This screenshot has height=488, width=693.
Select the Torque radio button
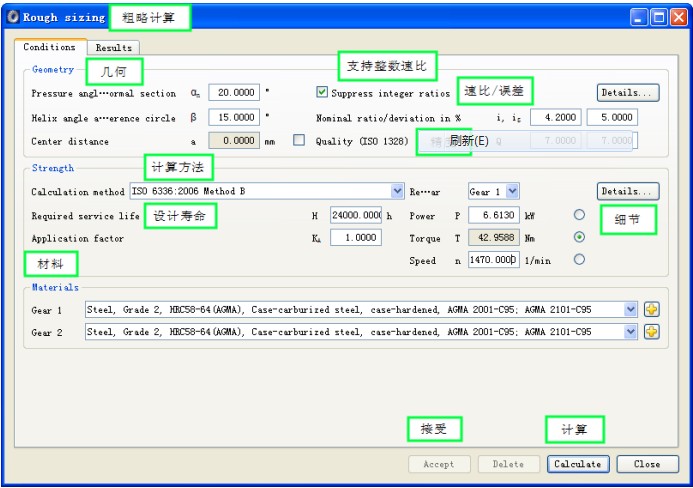[x=579, y=238]
